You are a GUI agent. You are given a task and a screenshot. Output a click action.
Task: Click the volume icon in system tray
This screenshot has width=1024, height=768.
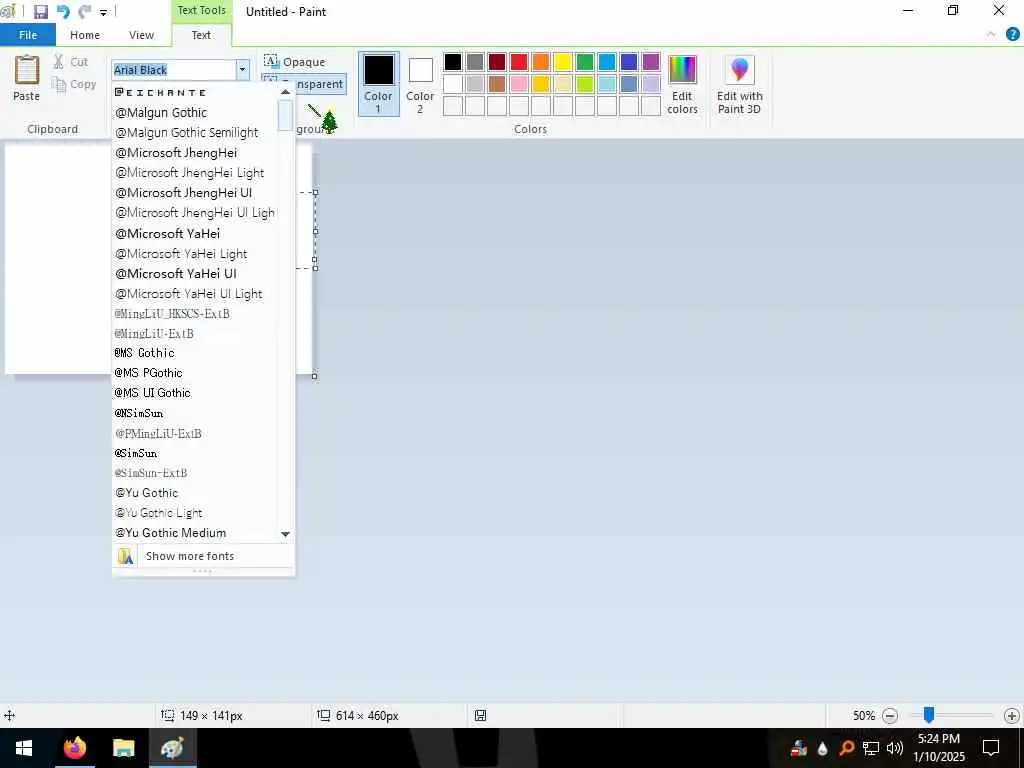click(x=895, y=748)
